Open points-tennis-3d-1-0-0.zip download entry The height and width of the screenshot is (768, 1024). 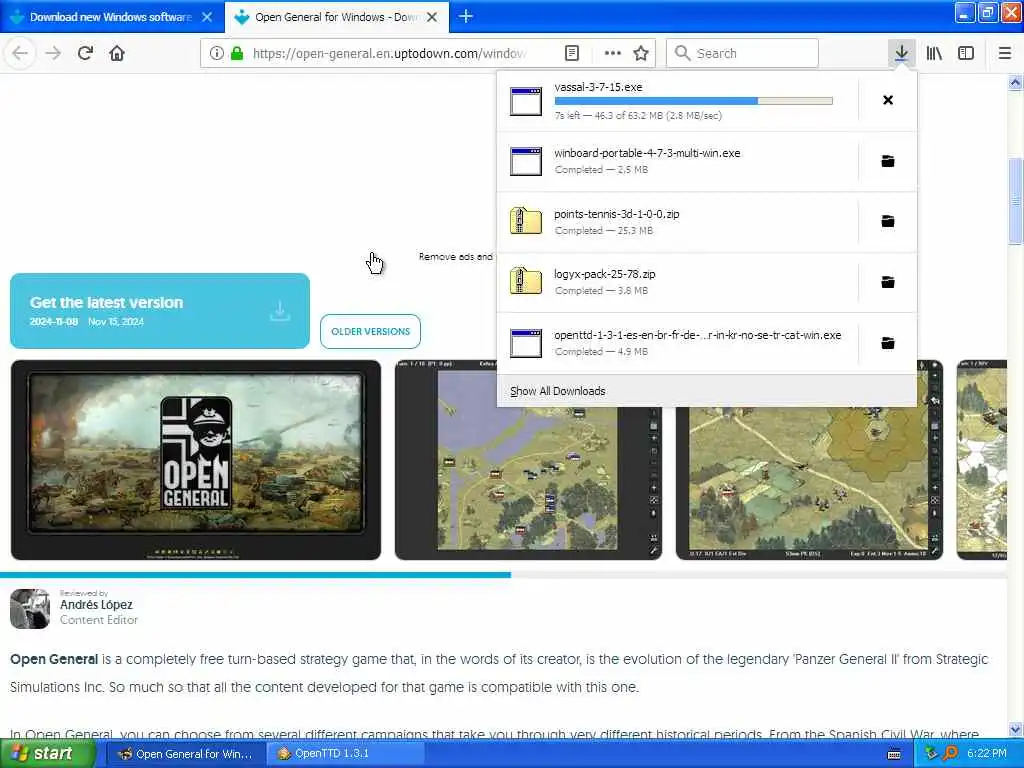(x=677, y=221)
